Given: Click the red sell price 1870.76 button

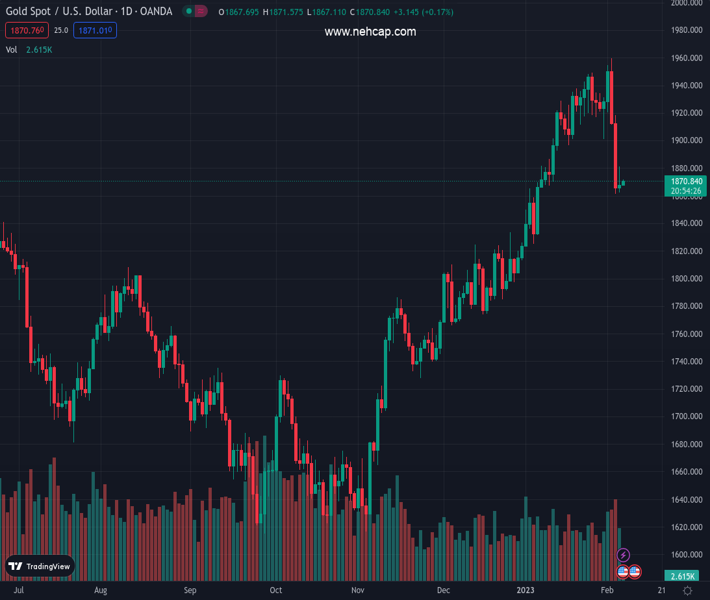Looking at the screenshot, I should 25,31.
